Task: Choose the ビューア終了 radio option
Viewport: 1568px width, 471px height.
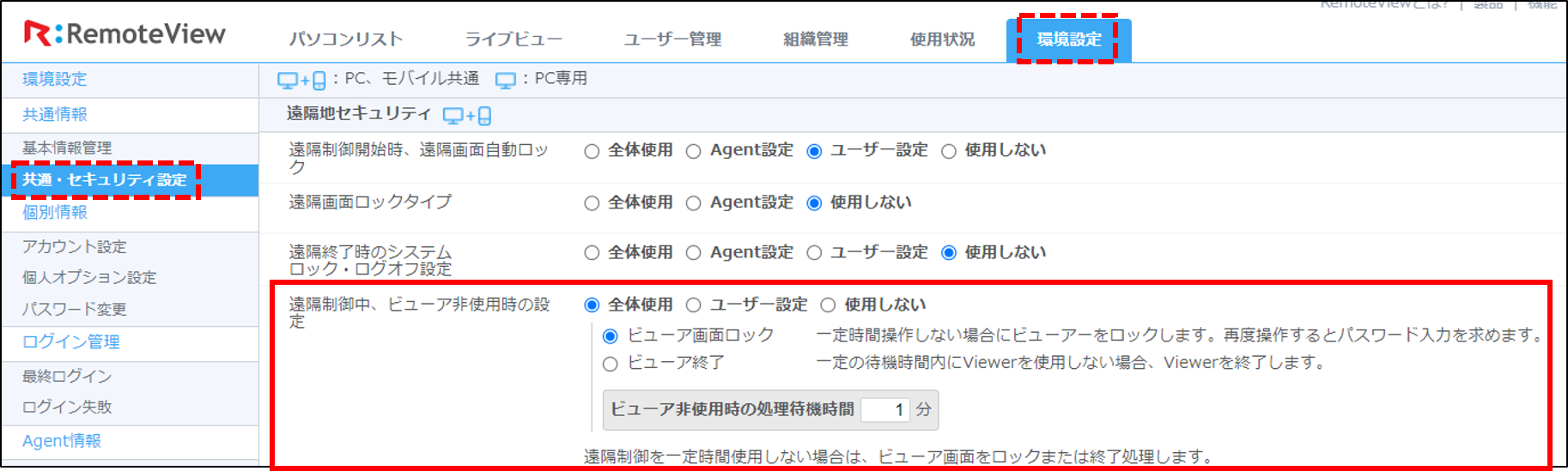Action: (611, 364)
